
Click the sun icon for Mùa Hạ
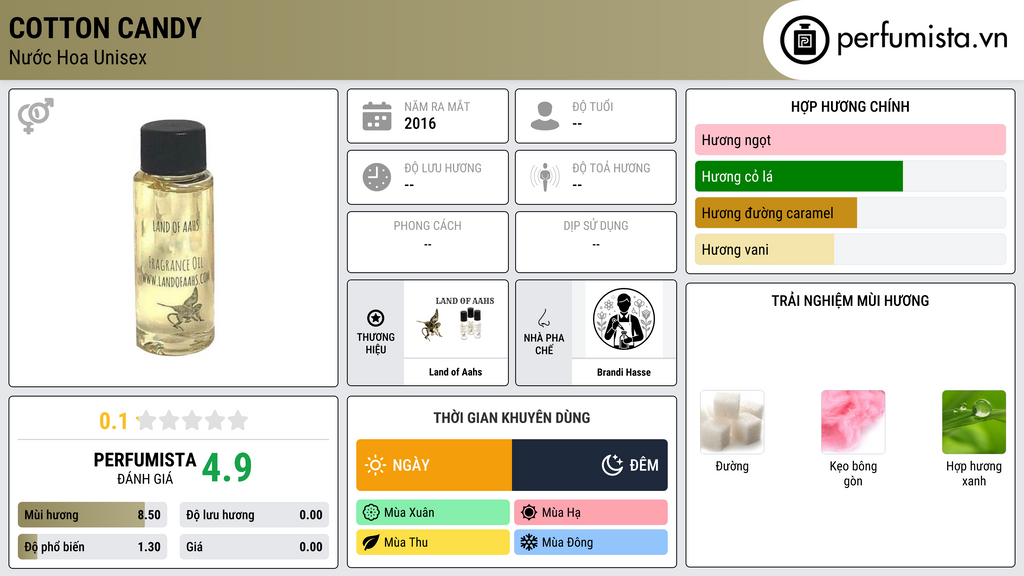(529, 513)
